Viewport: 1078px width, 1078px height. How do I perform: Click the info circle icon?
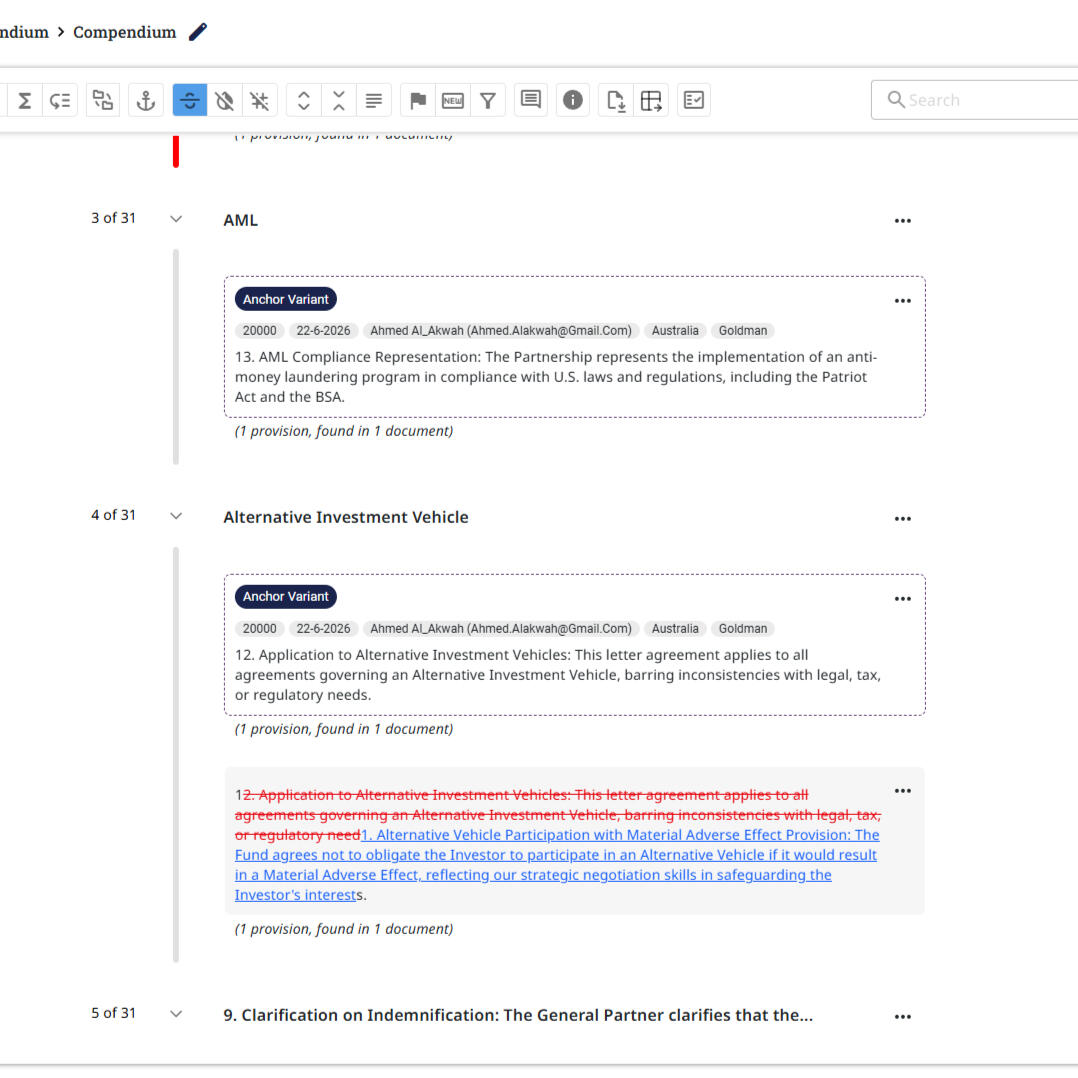coord(573,100)
